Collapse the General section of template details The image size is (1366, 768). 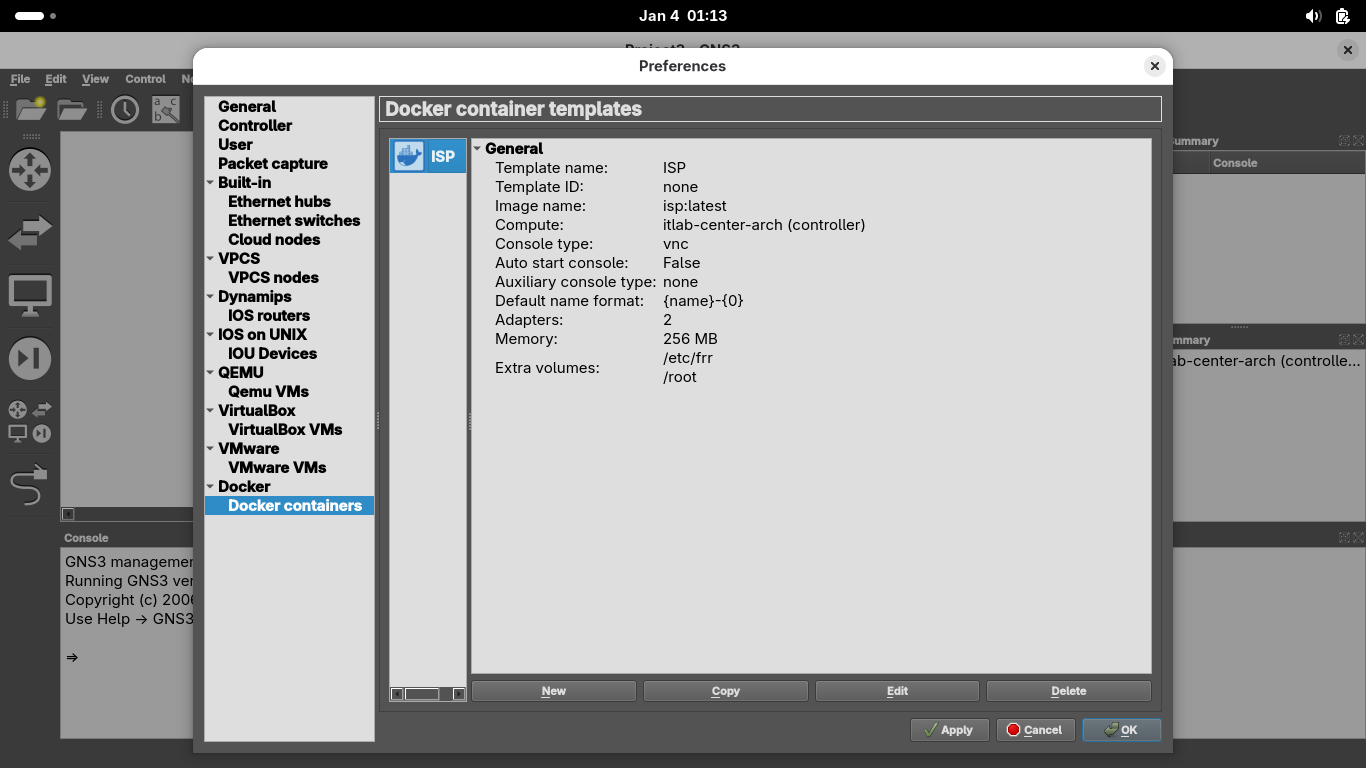(478, 149)
